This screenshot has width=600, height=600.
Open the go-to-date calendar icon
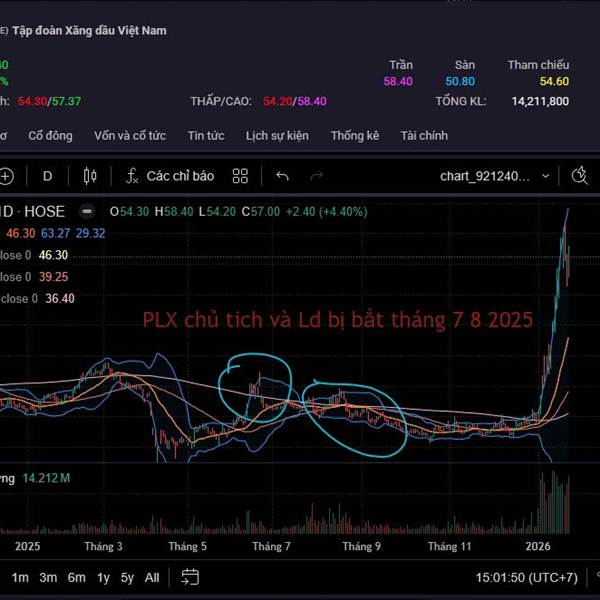pos(190,577)
